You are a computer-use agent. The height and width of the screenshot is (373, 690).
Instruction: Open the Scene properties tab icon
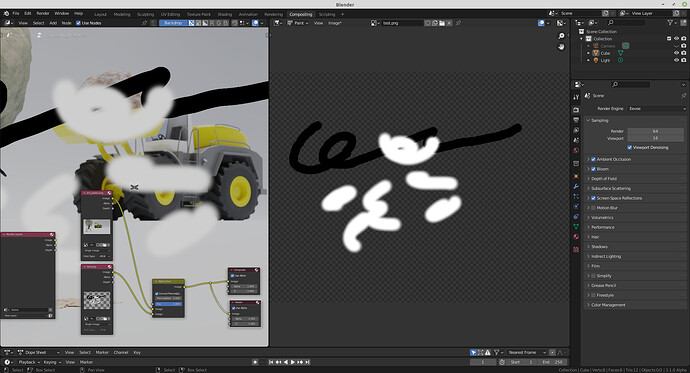point(576,140)
